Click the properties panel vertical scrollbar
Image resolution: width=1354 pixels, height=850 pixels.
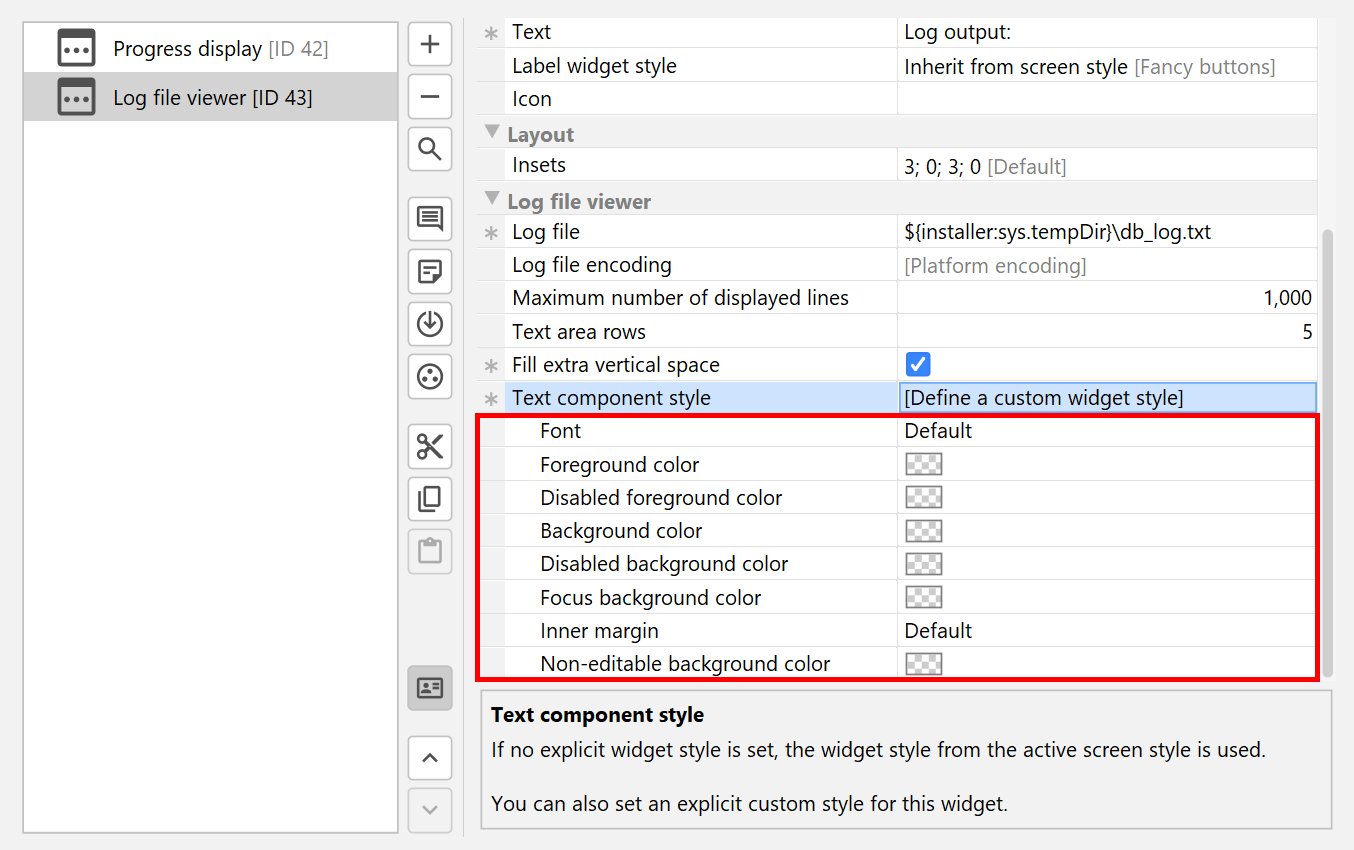pyautogui.click(x=1327, y=450)
